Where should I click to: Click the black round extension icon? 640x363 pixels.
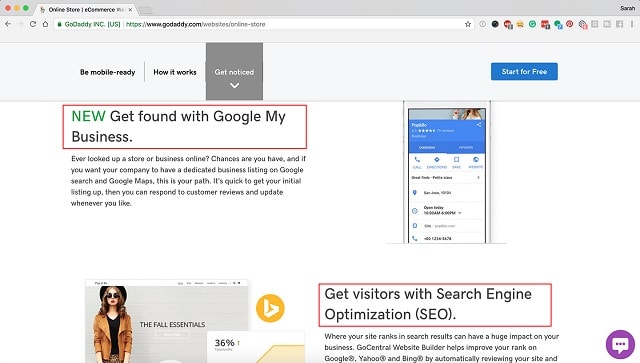[495, 24]
